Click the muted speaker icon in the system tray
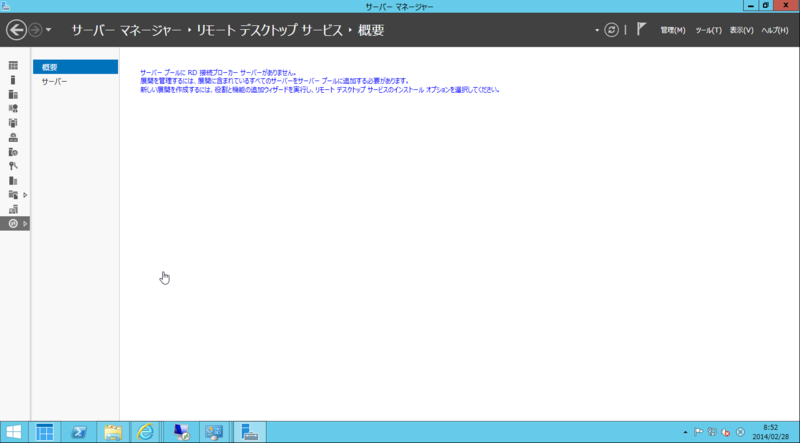The image size is (800, 443). (726, 432)
